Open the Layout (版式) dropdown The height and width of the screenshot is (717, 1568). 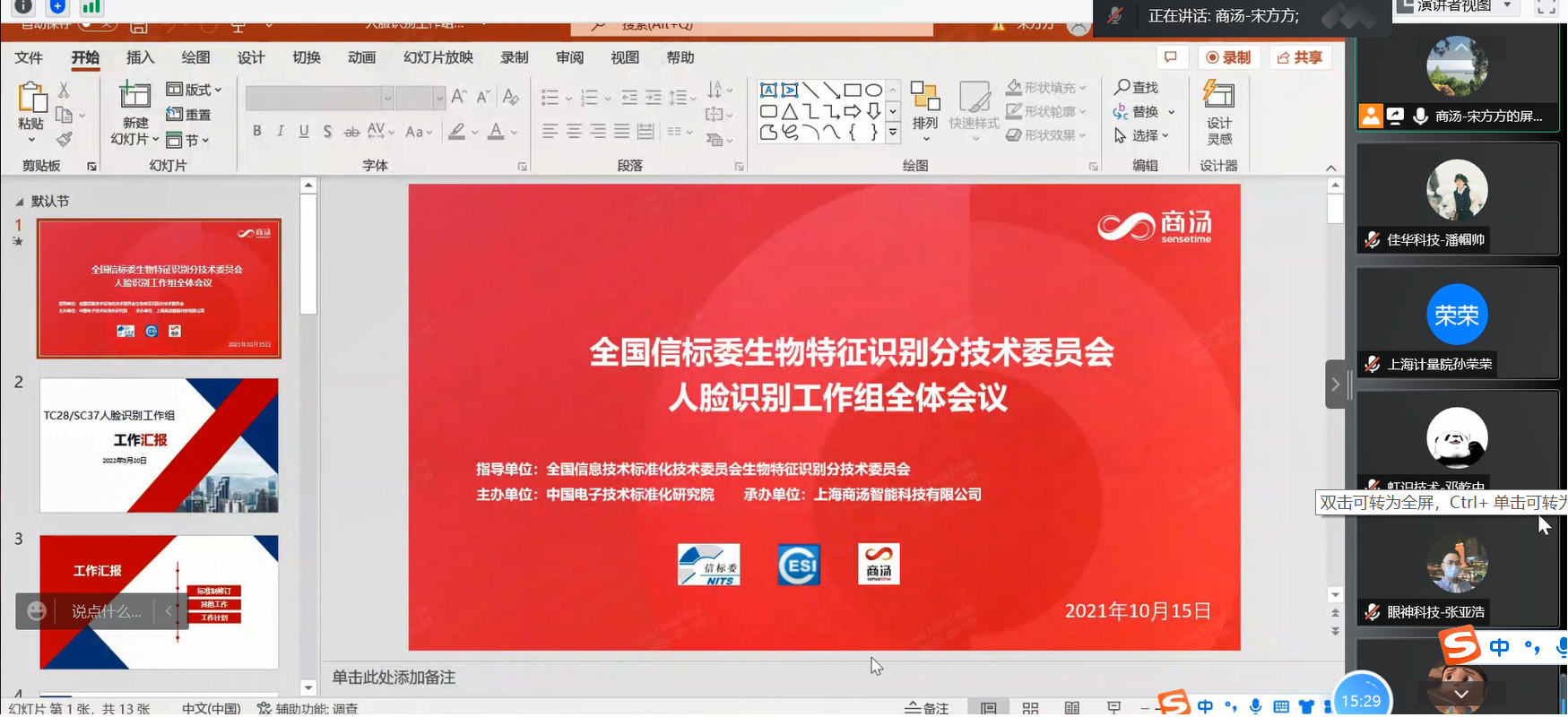point(194,90)
